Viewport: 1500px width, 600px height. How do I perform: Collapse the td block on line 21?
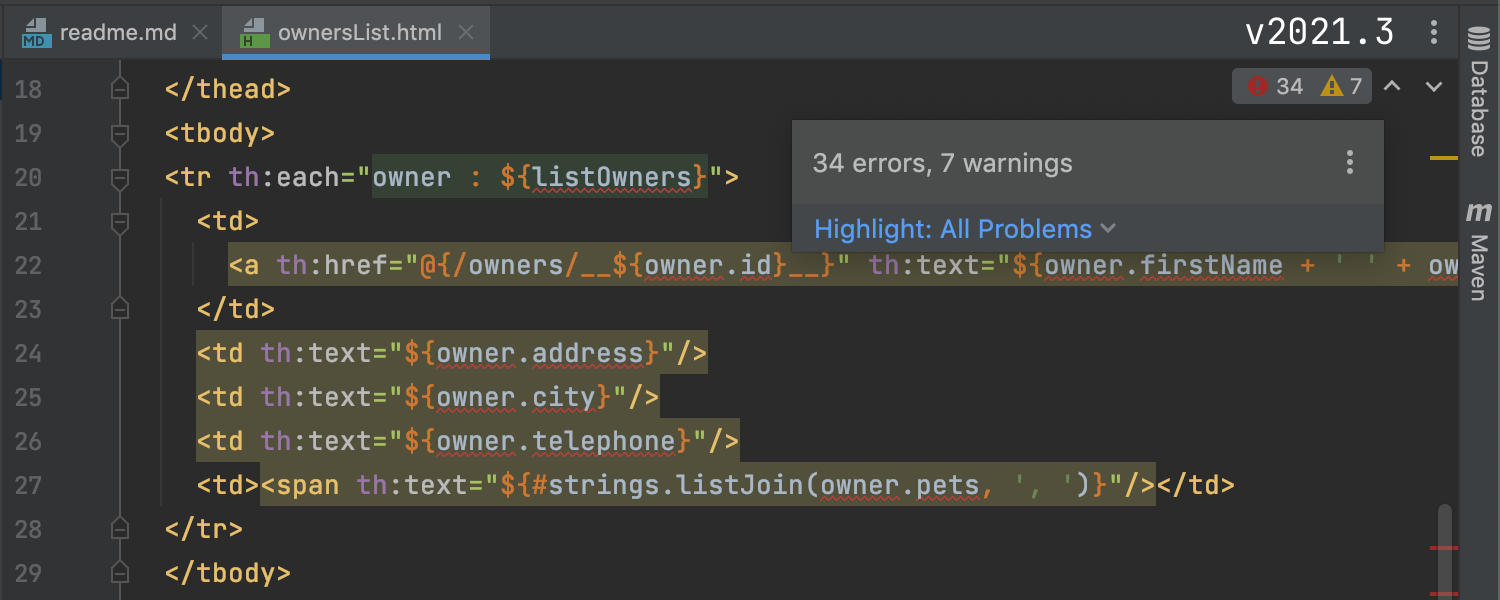(120, 222)
